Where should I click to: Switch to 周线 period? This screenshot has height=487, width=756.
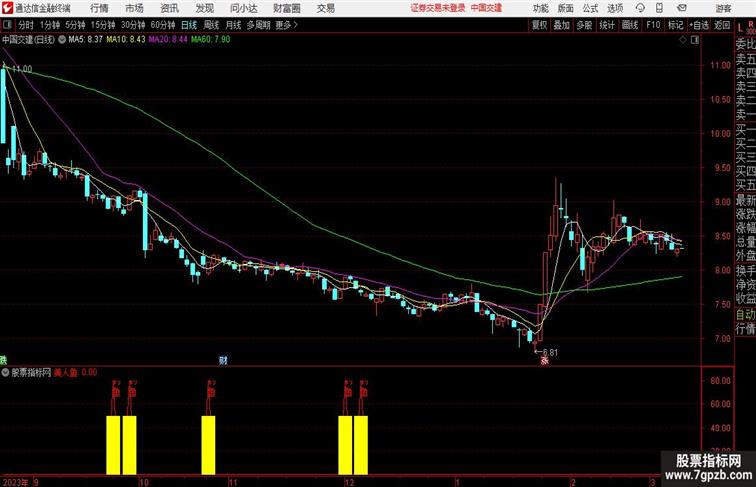tap(211, 25)
